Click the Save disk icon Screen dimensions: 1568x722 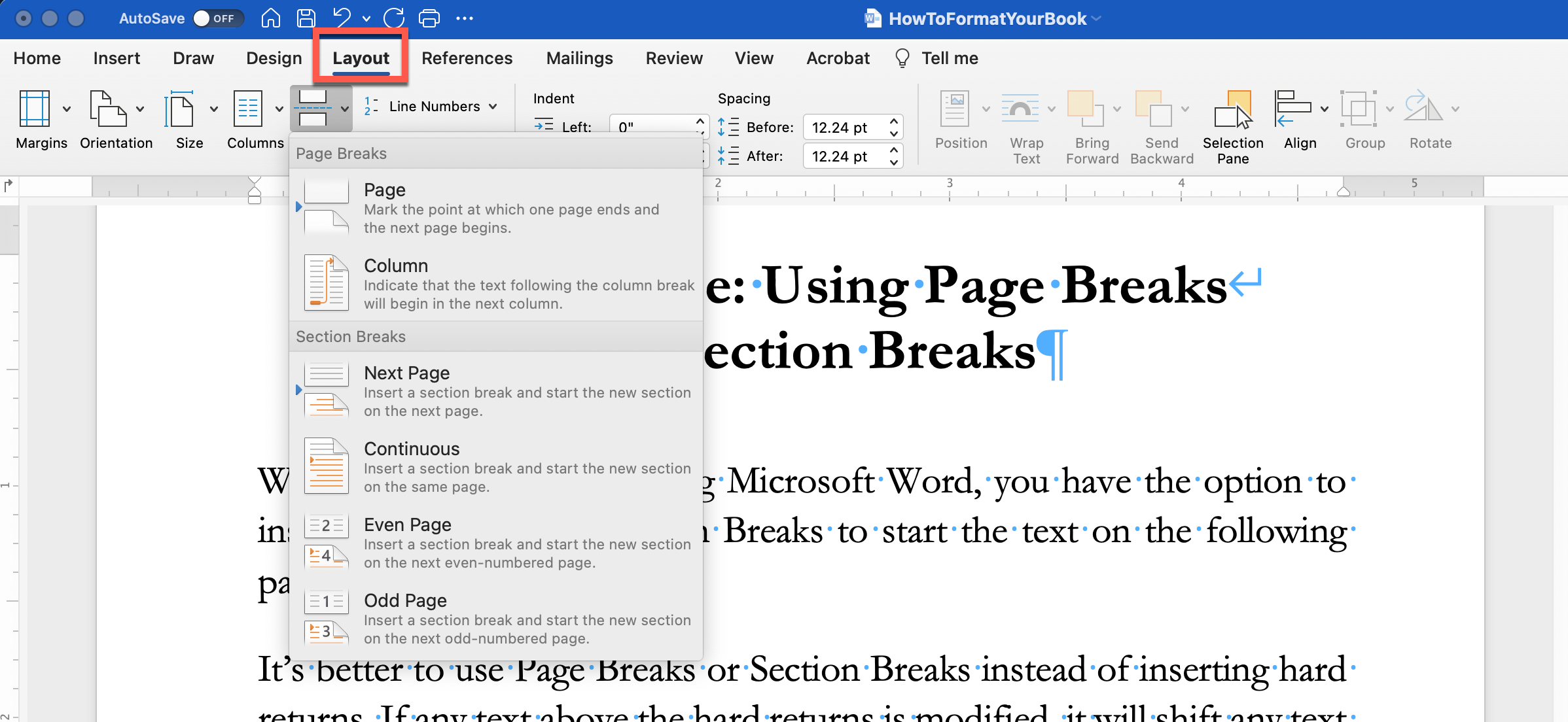(x=306, y=18)
